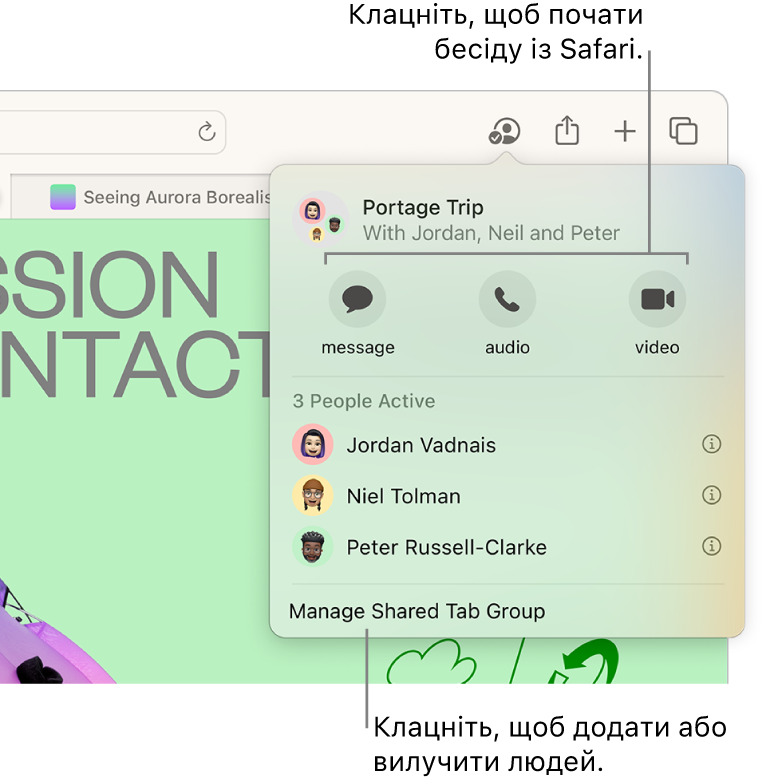This screenshot has width=779, height=782.
Task: Open info for Jordan Vadnais
Action: tap(712, 443)
